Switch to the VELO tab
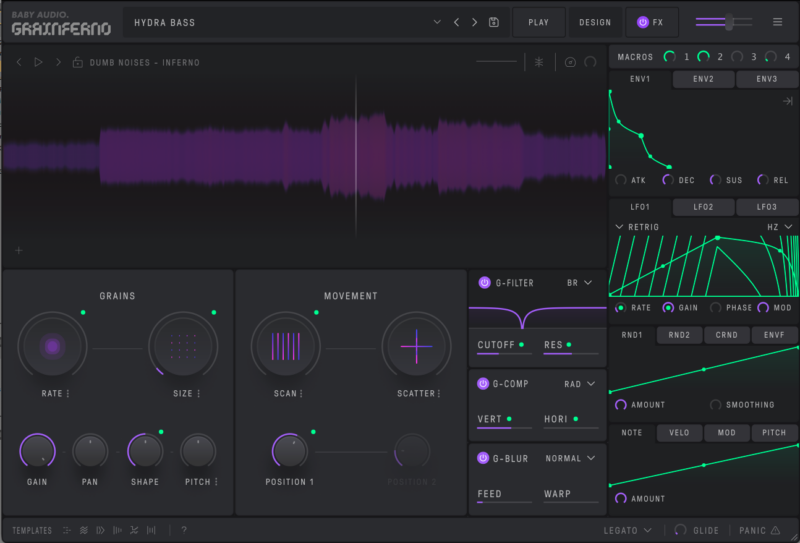 coord(679,432)
